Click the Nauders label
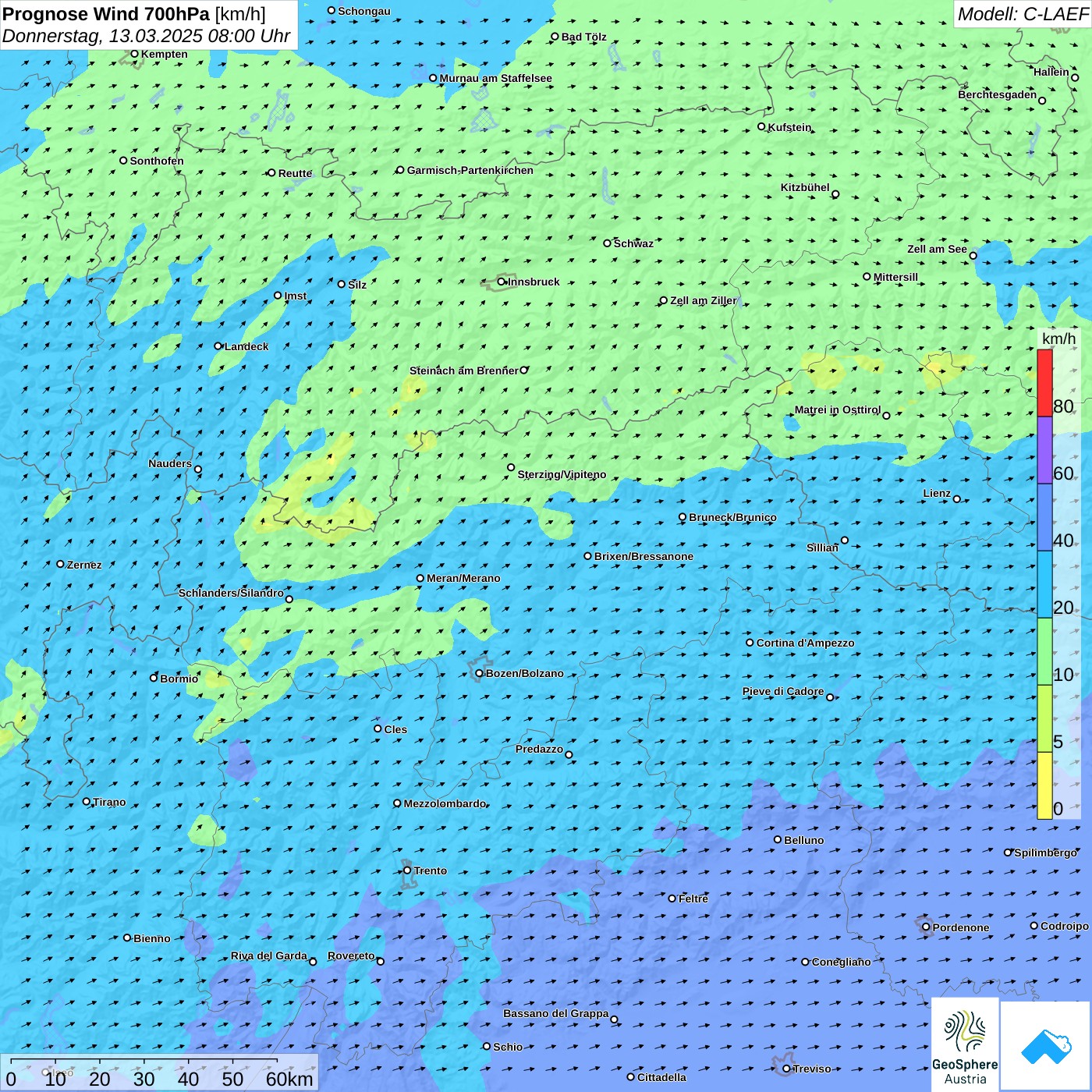Screen dimensions: 1092x1092 [170, 463]
